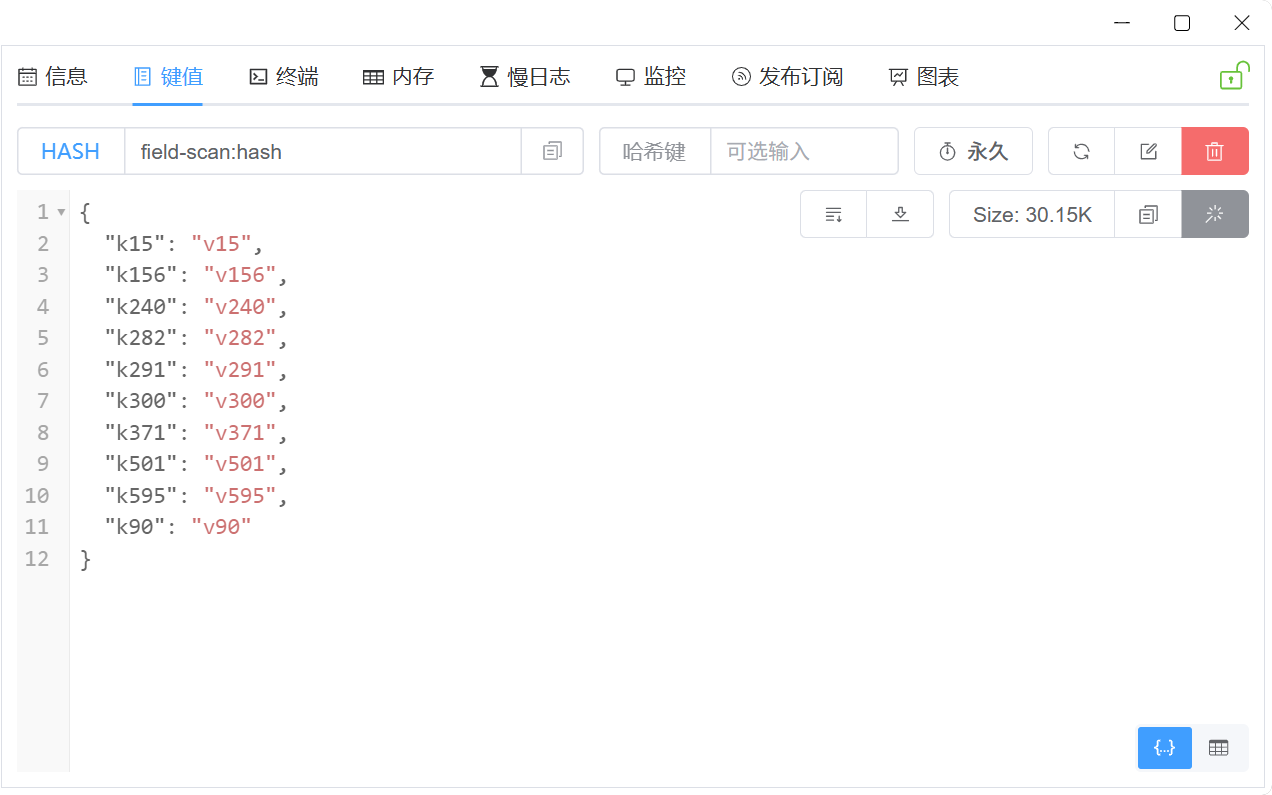Refresh the key value
The width and height of the screenshot is (1272, 795).
[1081, 151]
